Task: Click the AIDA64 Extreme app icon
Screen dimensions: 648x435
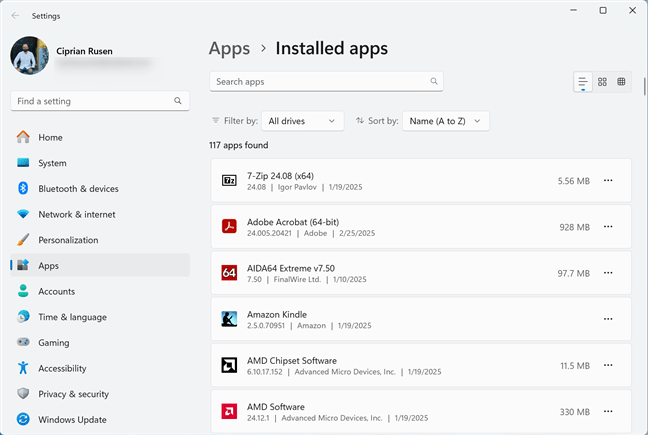Action: click(x=229, y=273)
